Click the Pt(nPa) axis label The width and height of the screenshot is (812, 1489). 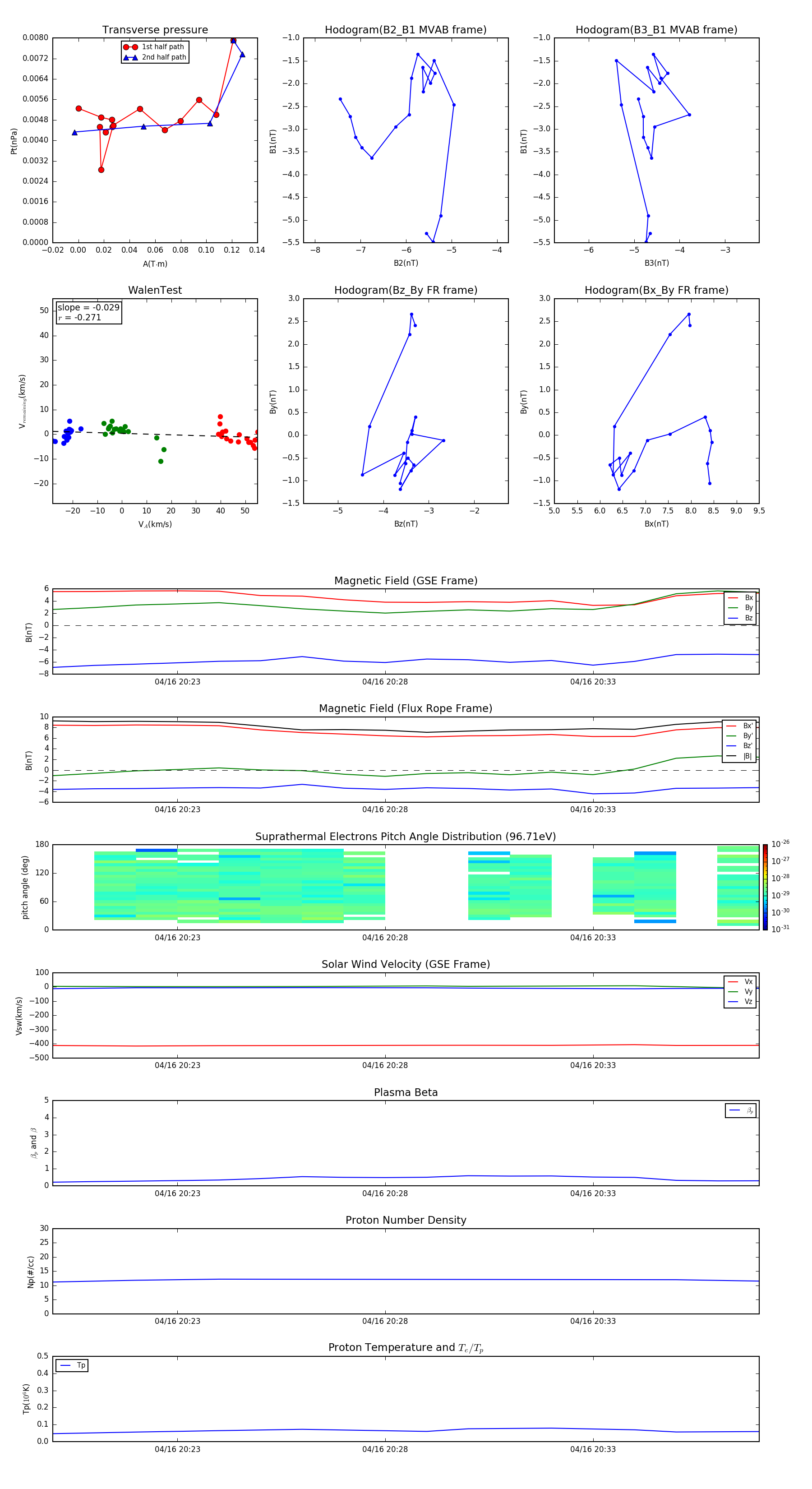[14, 140]
